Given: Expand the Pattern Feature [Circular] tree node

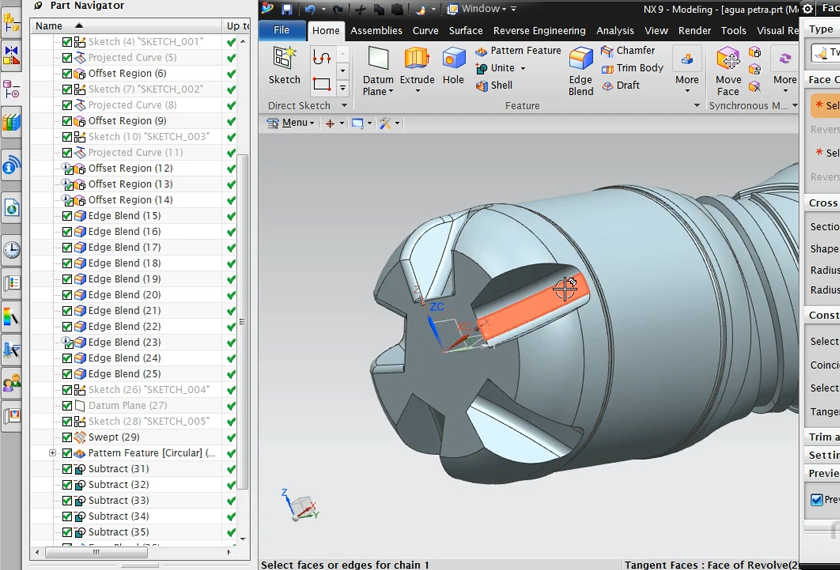Looking at the screenshot, I should point(52,453).
